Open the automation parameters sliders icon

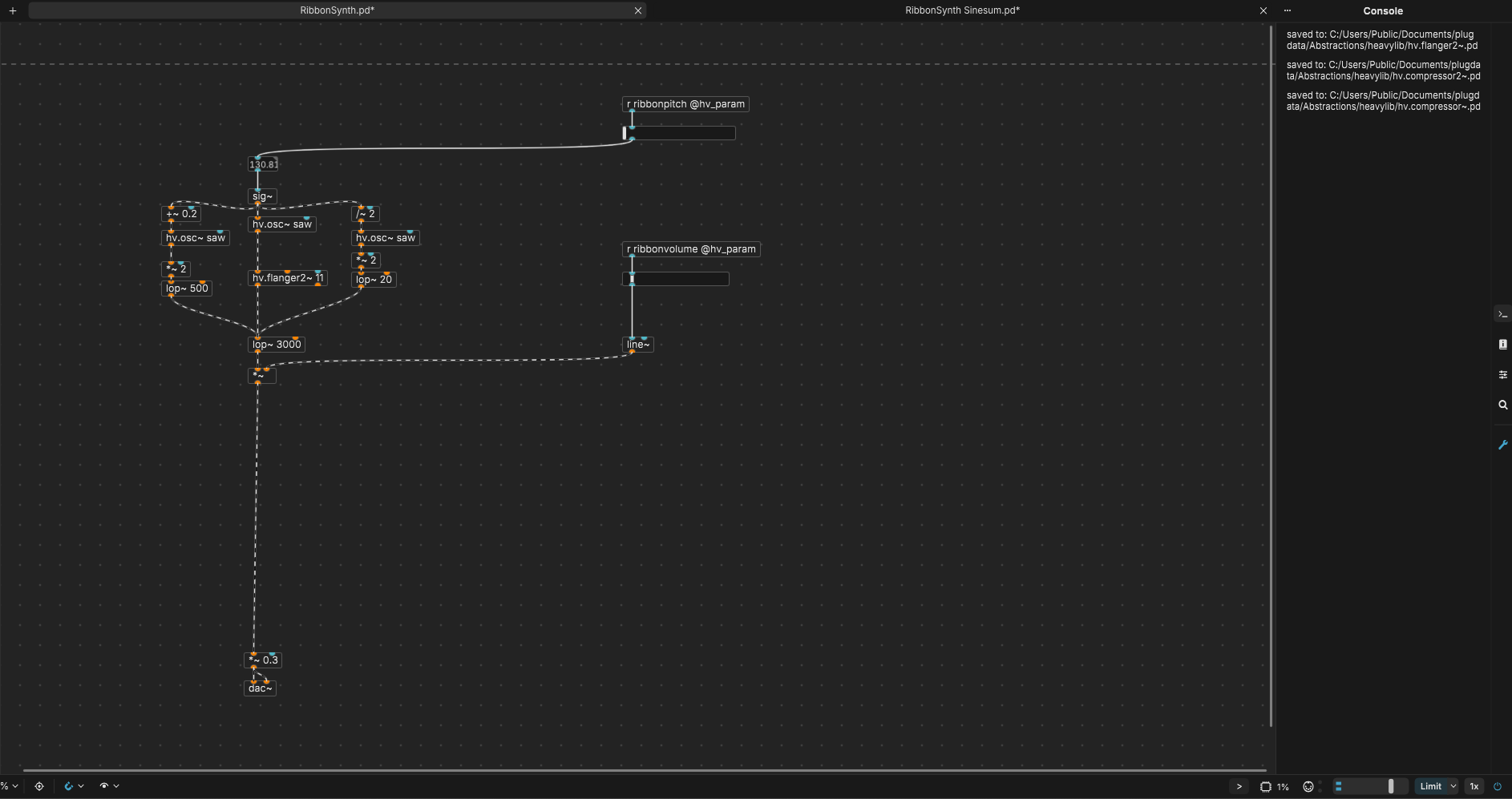tap(1502, 374)
